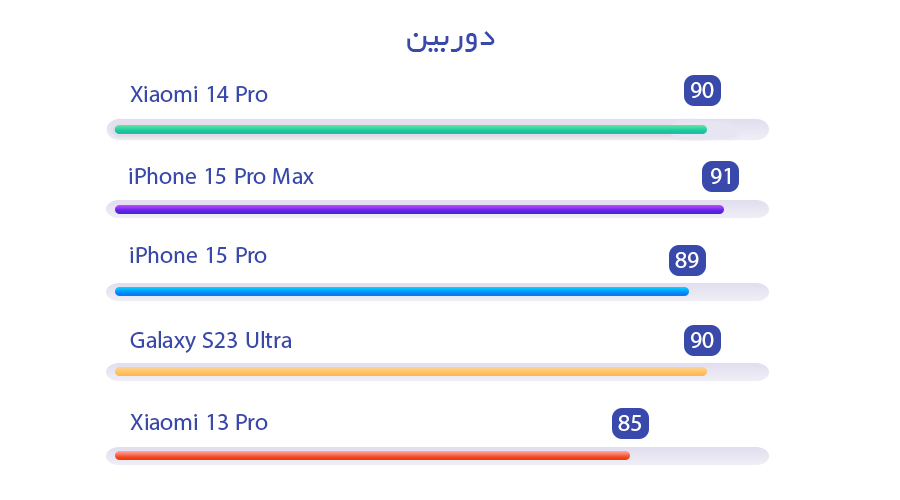Image resolution: width=900 pixels, height=500 pixels.
Task: Select the 91 score badge
Action: pyautogui.click(x=720, y=177)
